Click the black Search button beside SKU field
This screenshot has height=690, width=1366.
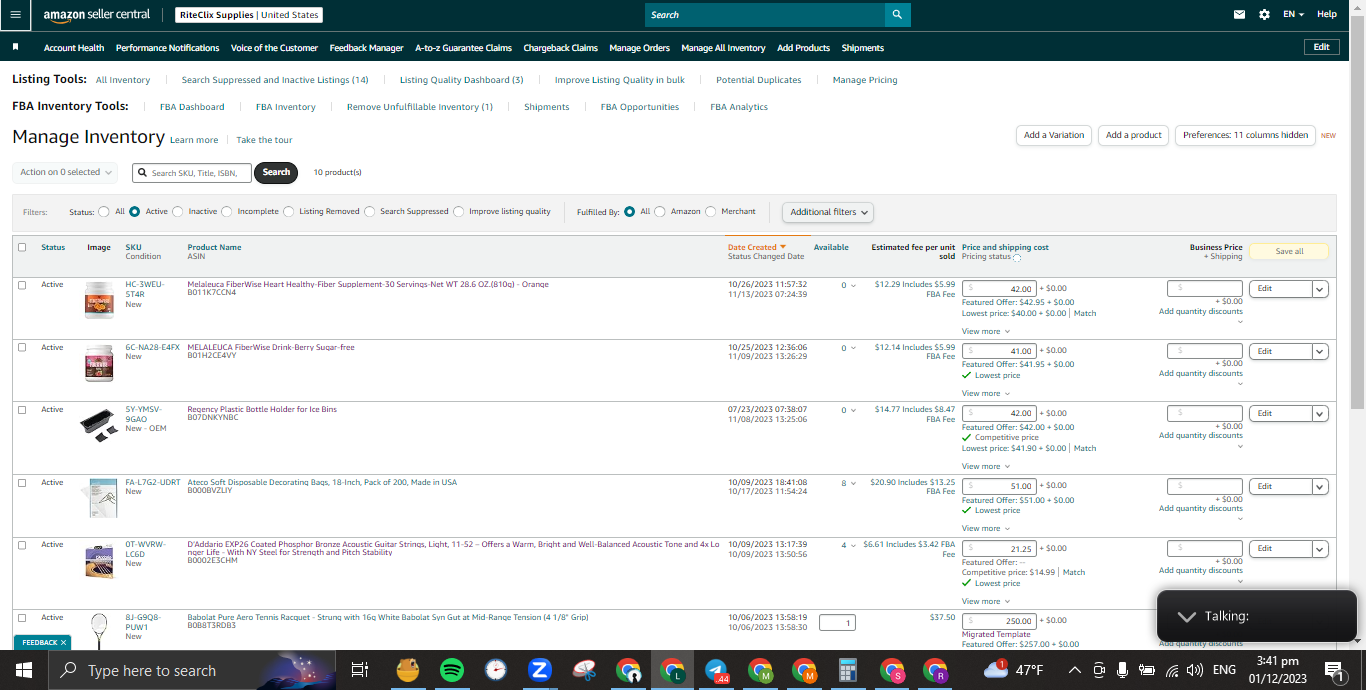click(x=276, y=172)
